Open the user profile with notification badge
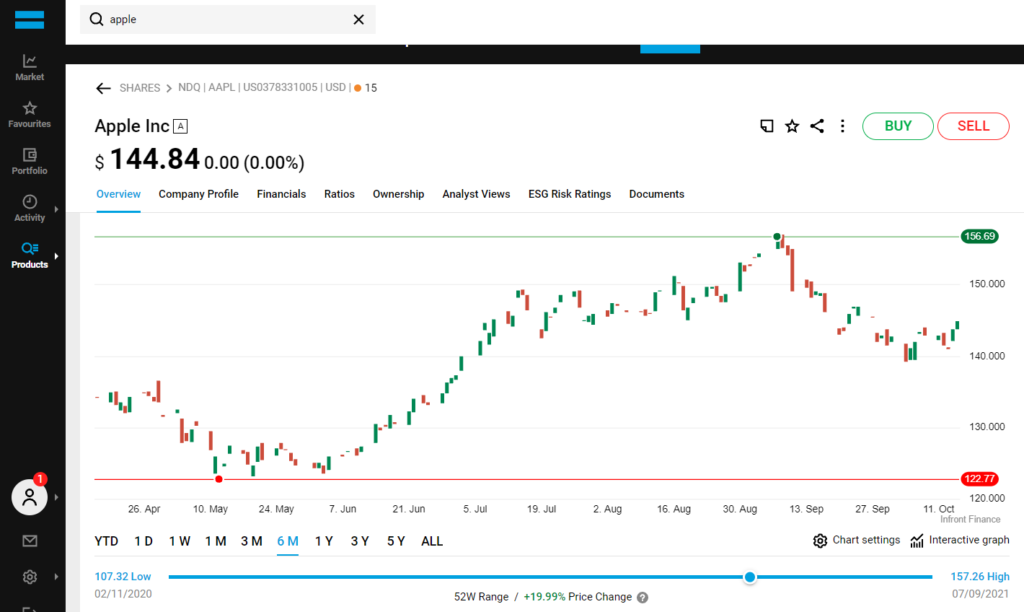This screenshot has width=1024, height=612. pos(30,496)
